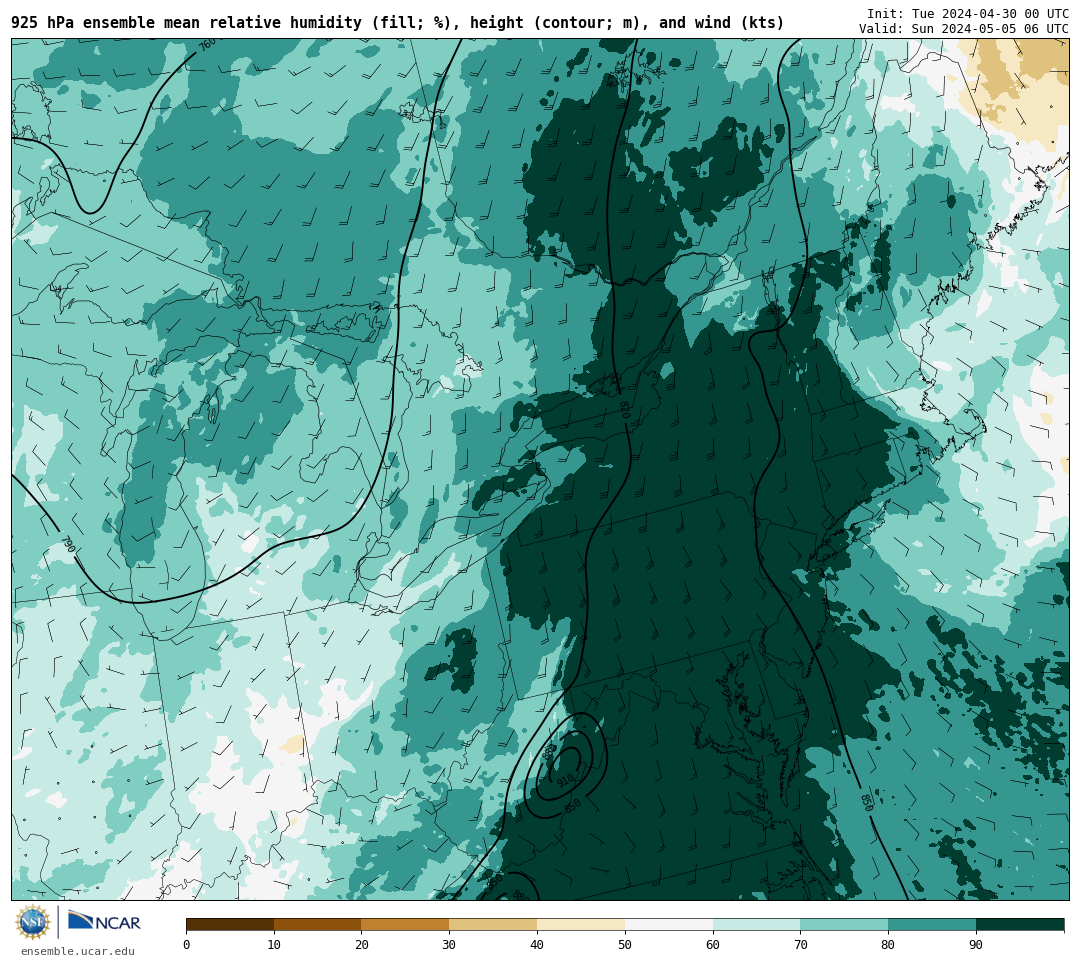Viewport: 1080px width, 963px height.
Task: Click the Valid time text Sun 2024-05-05
Action: tap(964, 29)
